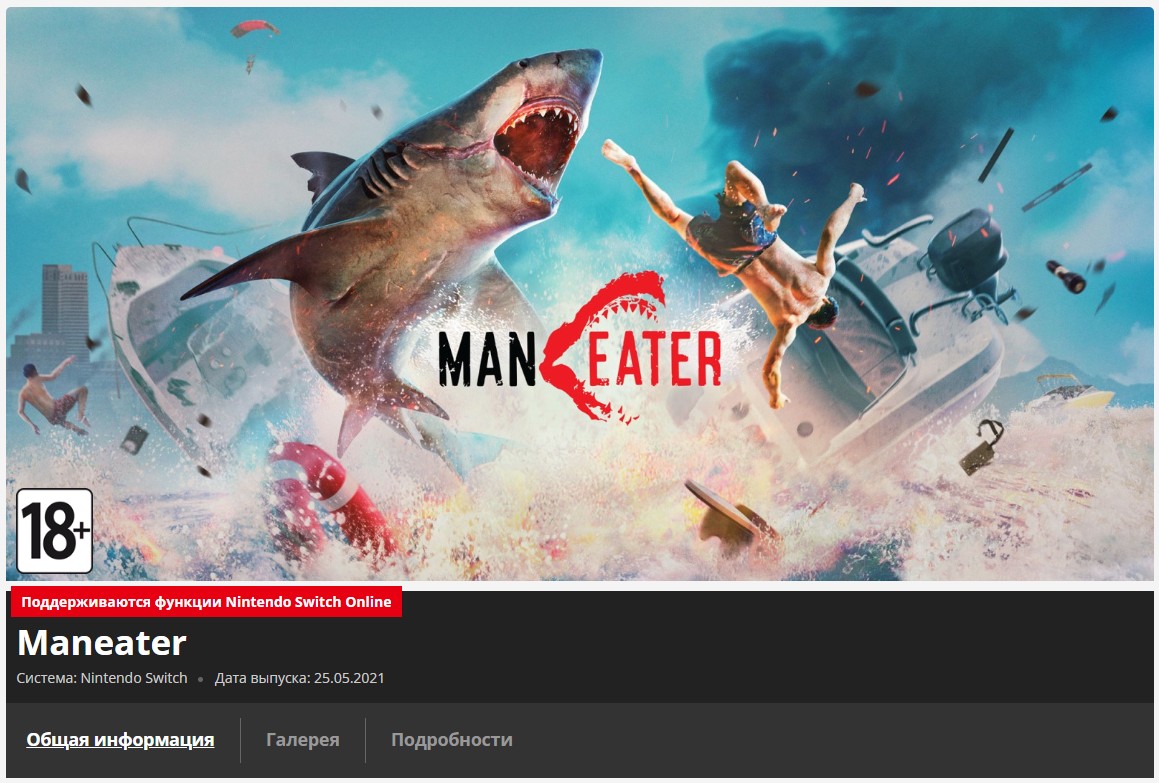1159x783 pixels.
Task: Click the Maneater hero artwork image
Action: click(580, 294)
